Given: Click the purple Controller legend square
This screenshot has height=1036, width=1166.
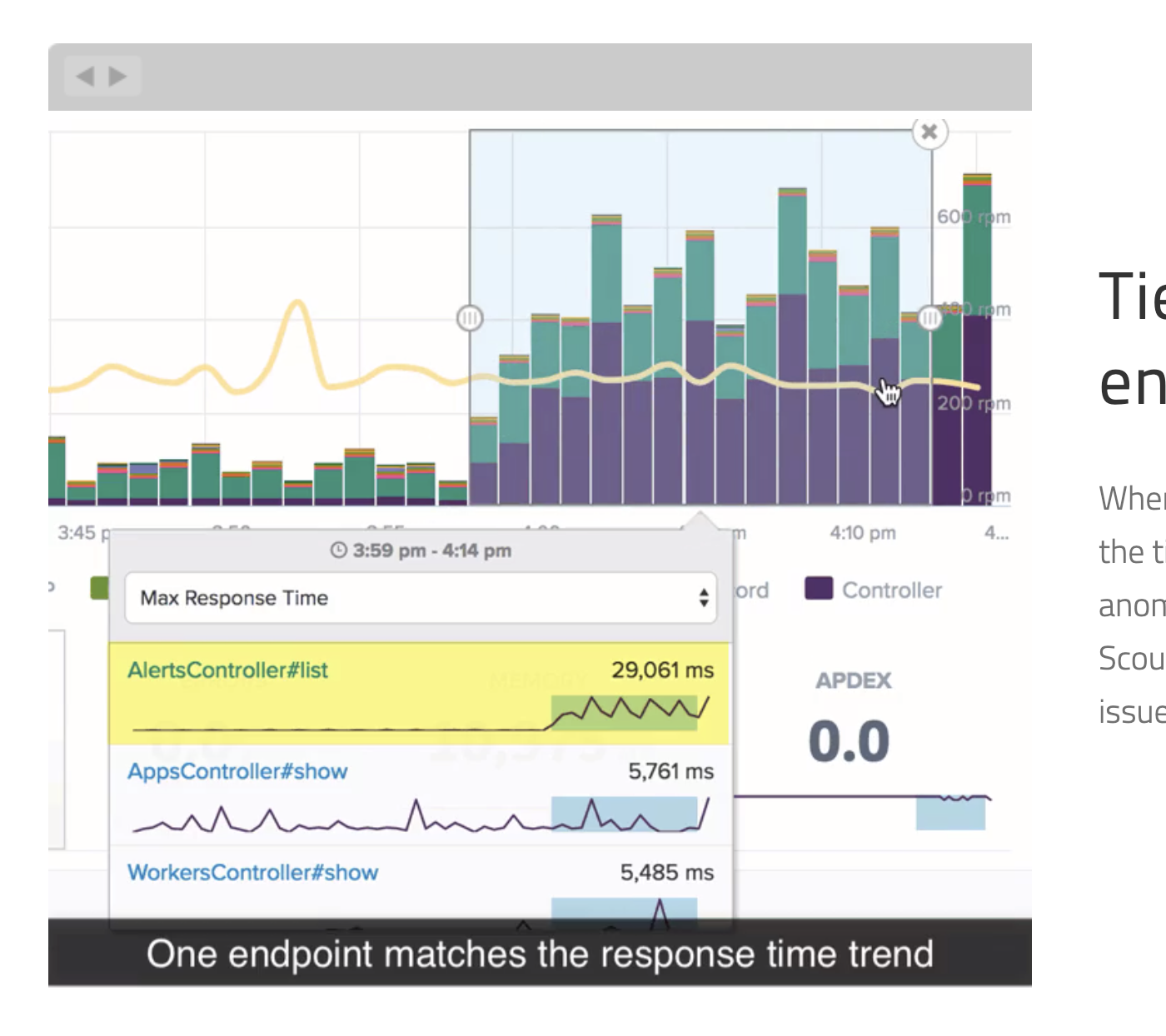Looking at the screenshot, I should (820, 590).
